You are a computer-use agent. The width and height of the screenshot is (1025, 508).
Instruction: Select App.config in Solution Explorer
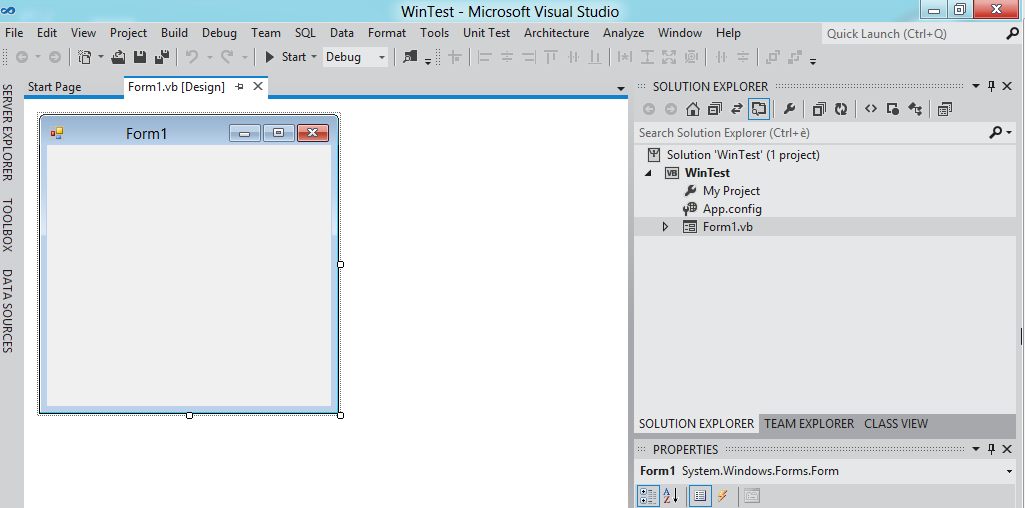point(732,209)
